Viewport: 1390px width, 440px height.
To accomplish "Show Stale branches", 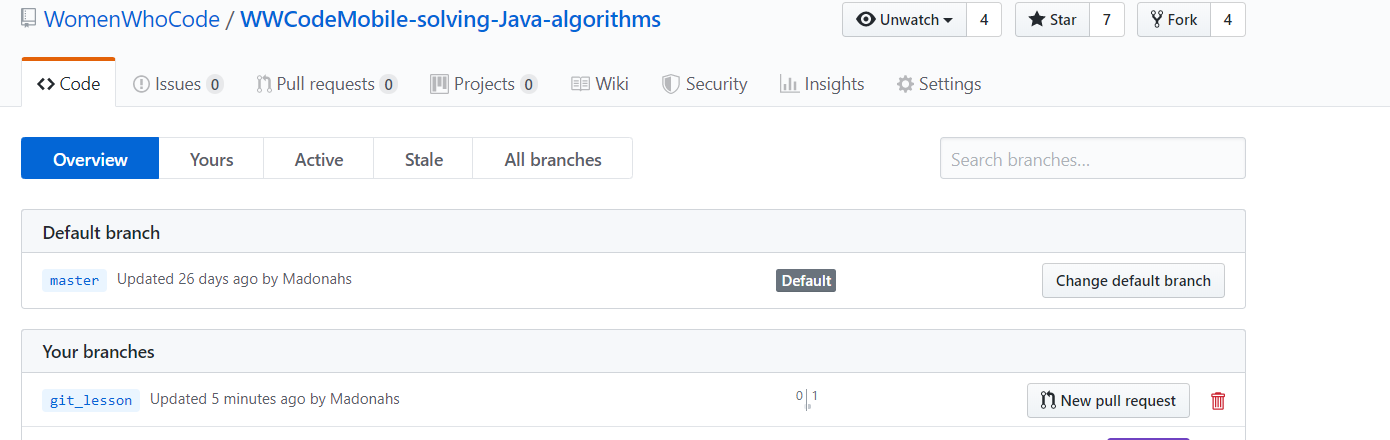I will coord(424,159).
